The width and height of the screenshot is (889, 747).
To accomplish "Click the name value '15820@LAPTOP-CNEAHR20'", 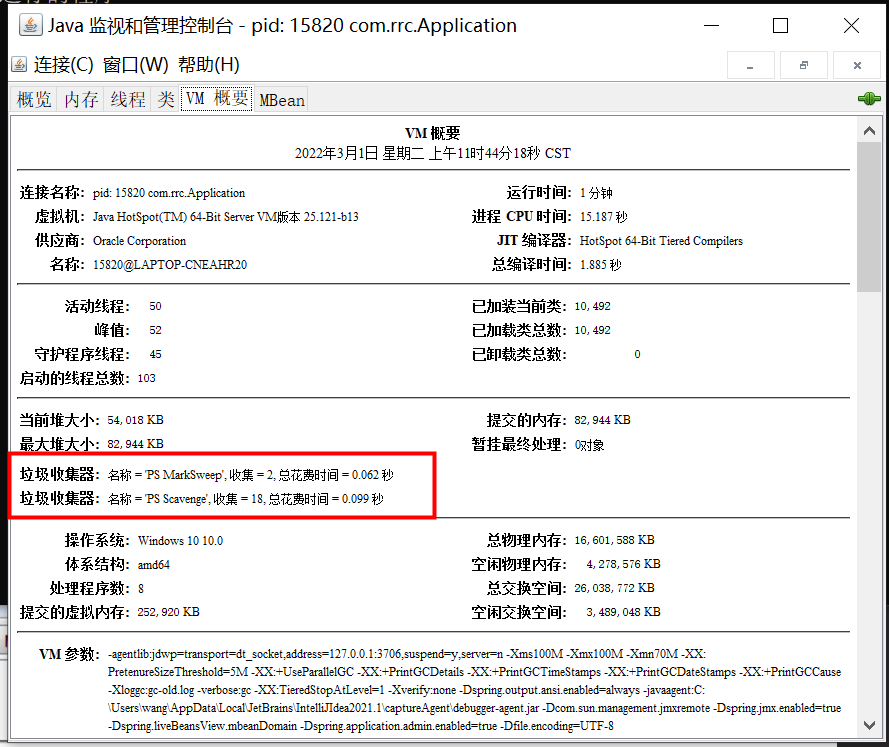I will [x=170, y=265].
